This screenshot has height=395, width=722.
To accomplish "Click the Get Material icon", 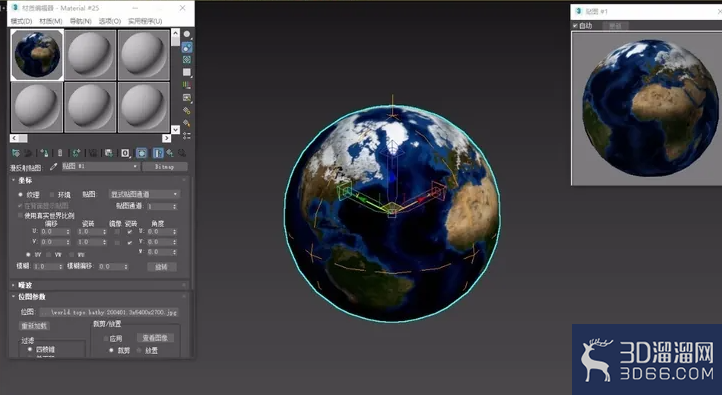I will pos(16,153).
